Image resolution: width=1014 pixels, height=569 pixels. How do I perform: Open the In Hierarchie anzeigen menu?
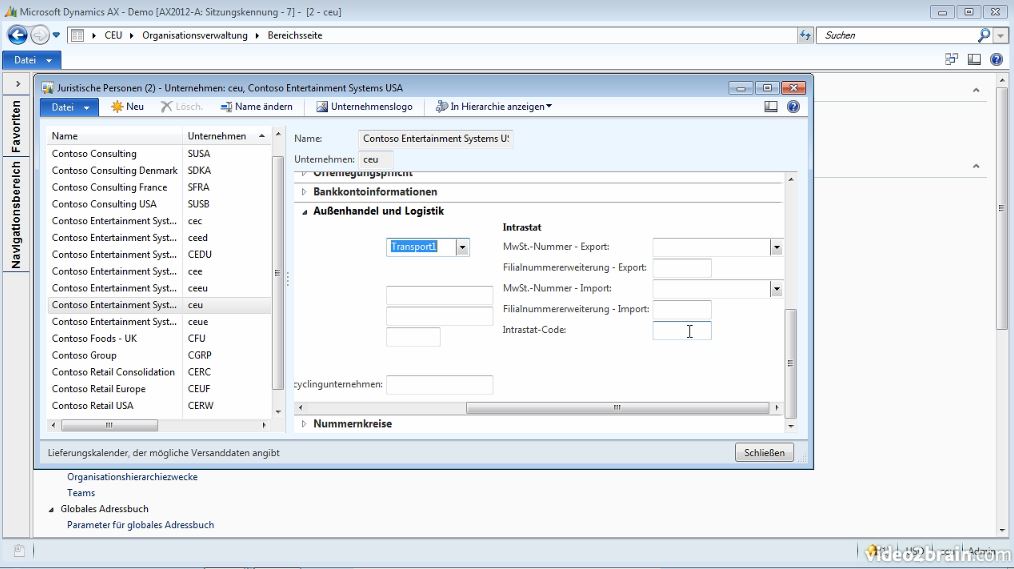494,107
